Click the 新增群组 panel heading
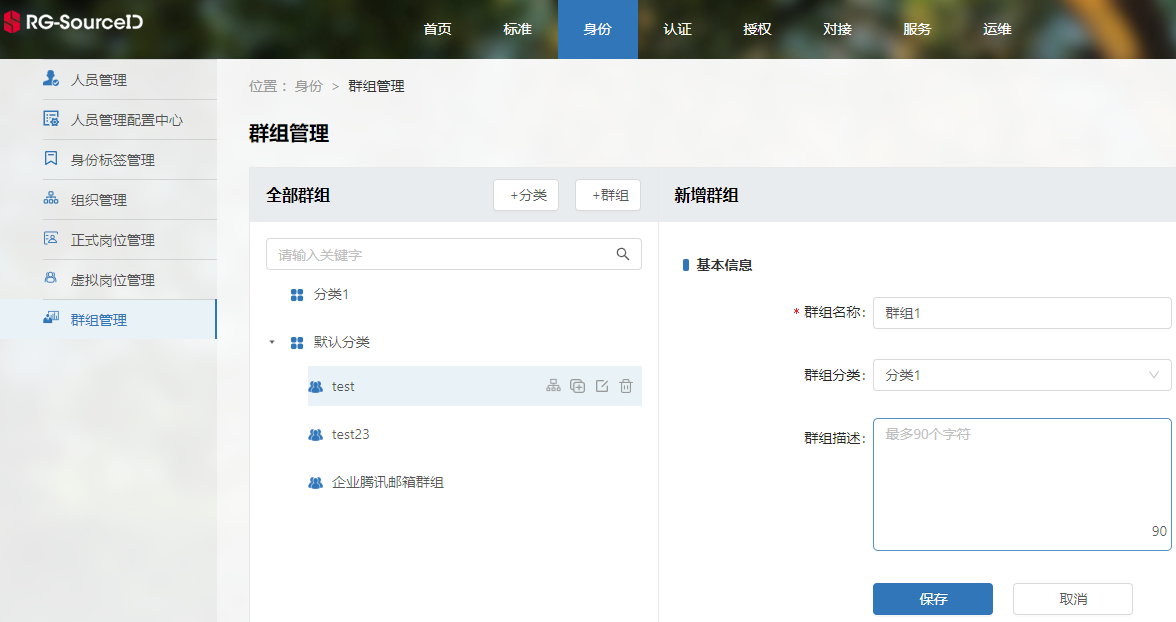Image resolution: width=1176 pixels, height=622 pixels. [706, 196]
